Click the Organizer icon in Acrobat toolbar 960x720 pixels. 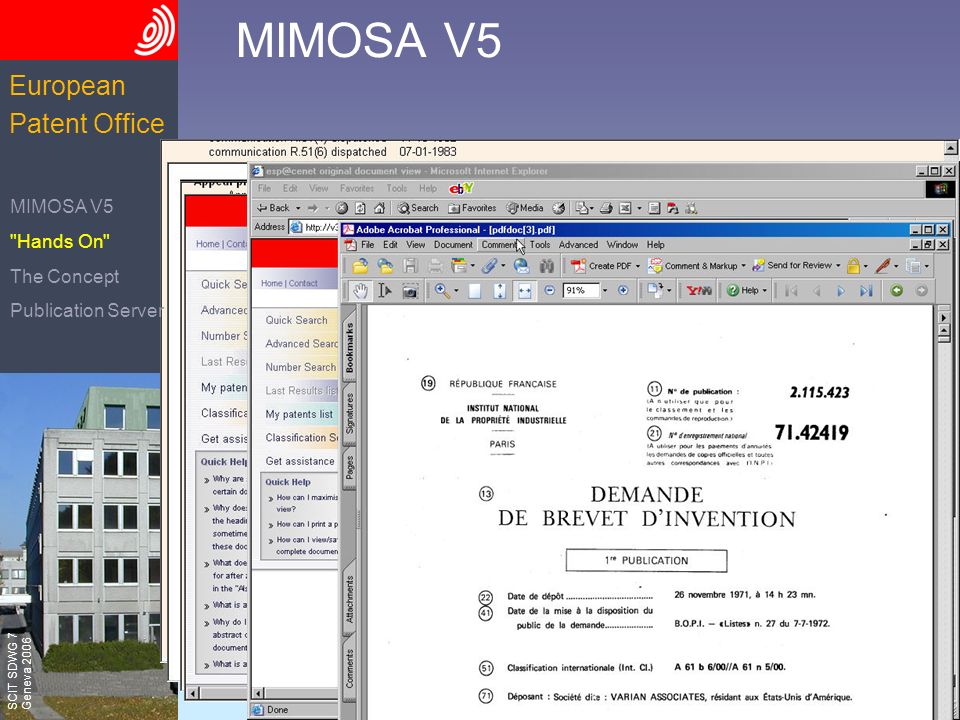459,266
